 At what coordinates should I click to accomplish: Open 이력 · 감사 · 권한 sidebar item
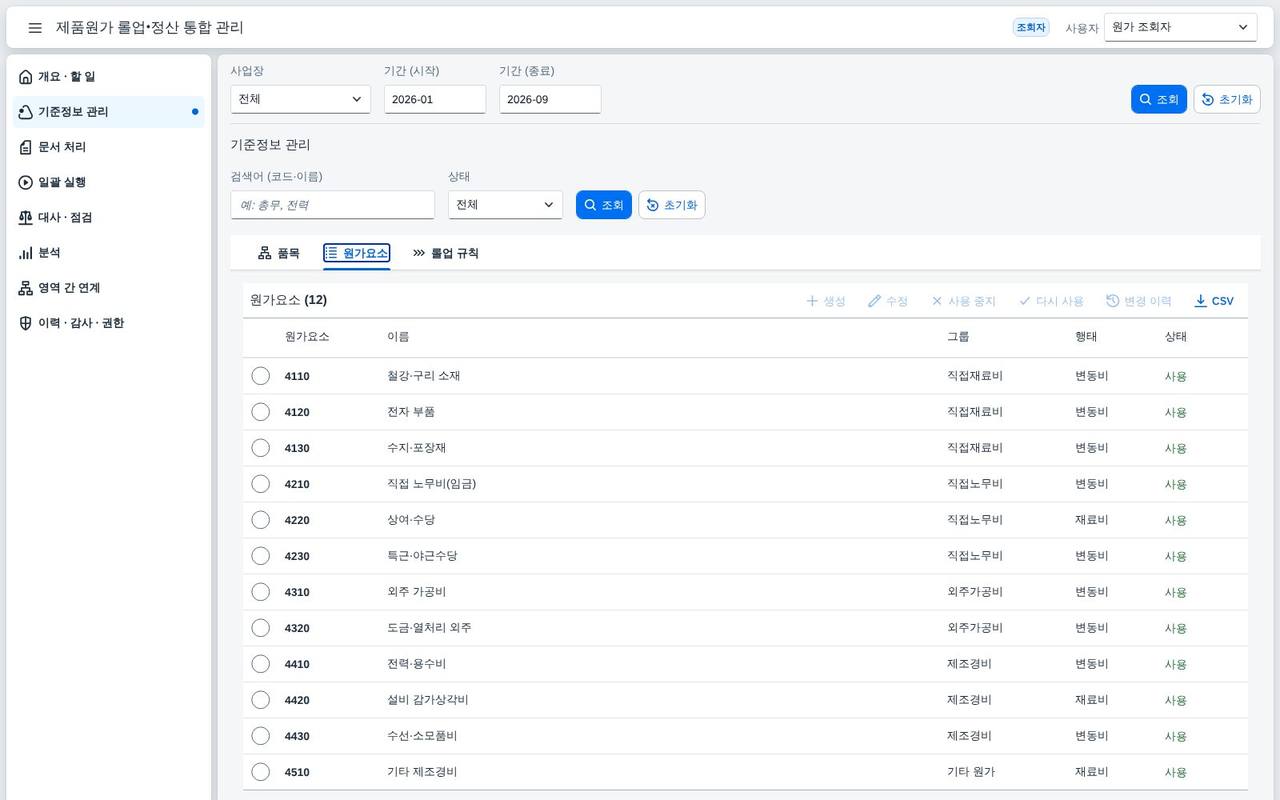tap(110, 323)
